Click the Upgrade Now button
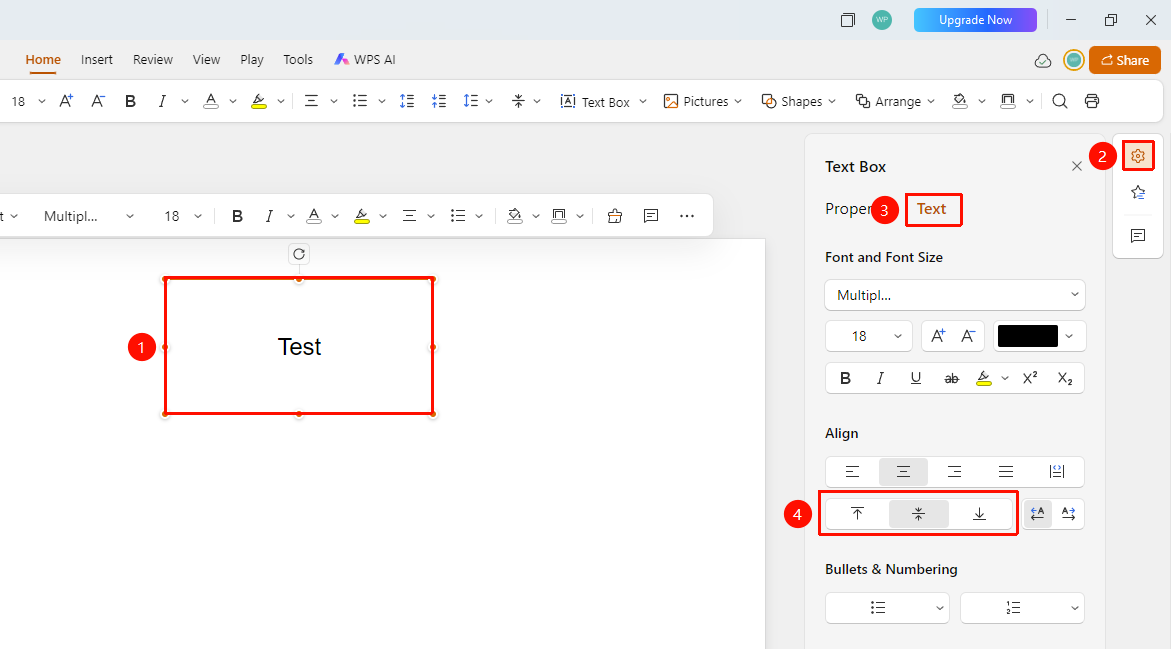 point(975,20)
